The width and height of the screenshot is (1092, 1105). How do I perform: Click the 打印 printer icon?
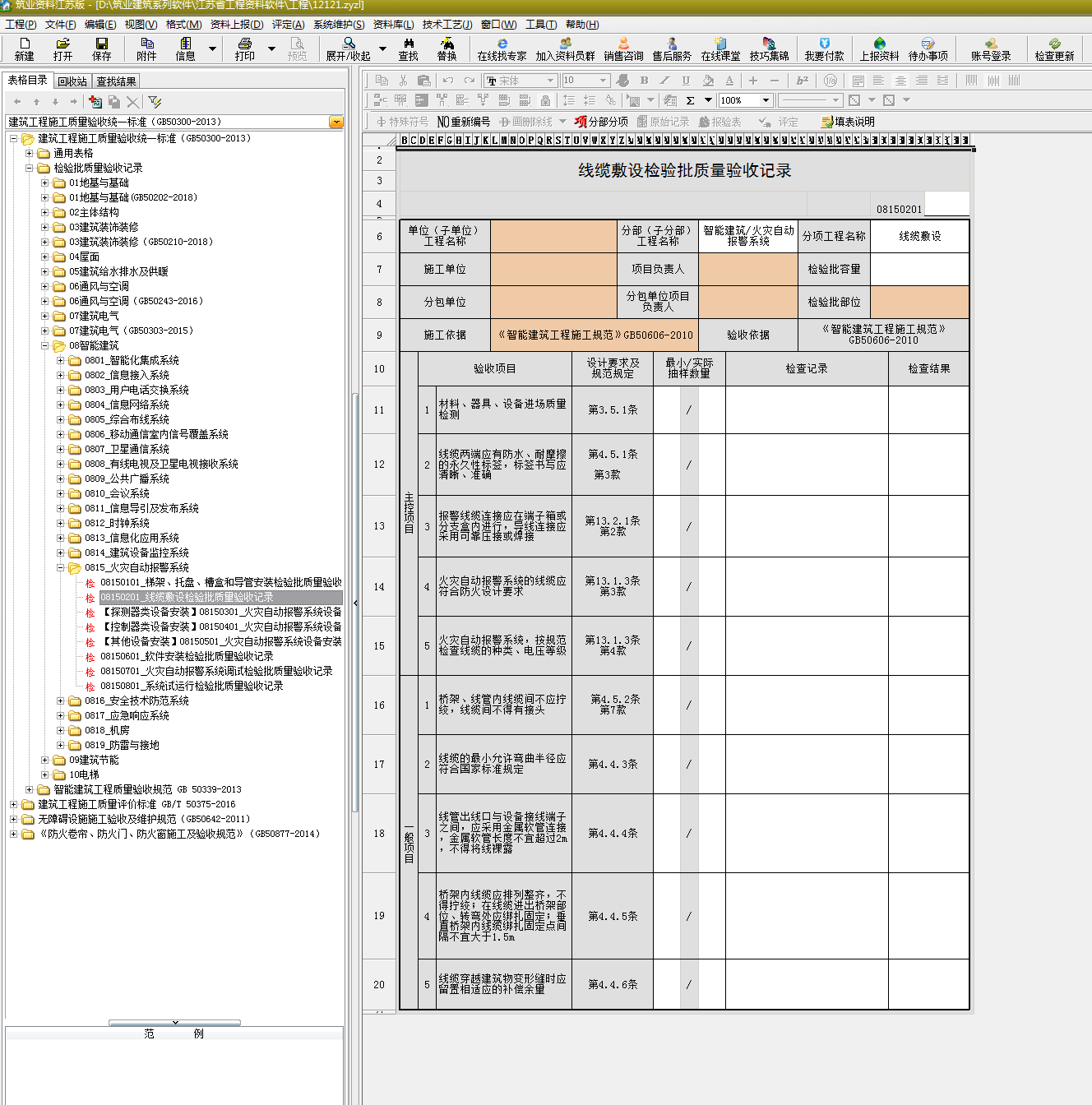coord(245,49)
